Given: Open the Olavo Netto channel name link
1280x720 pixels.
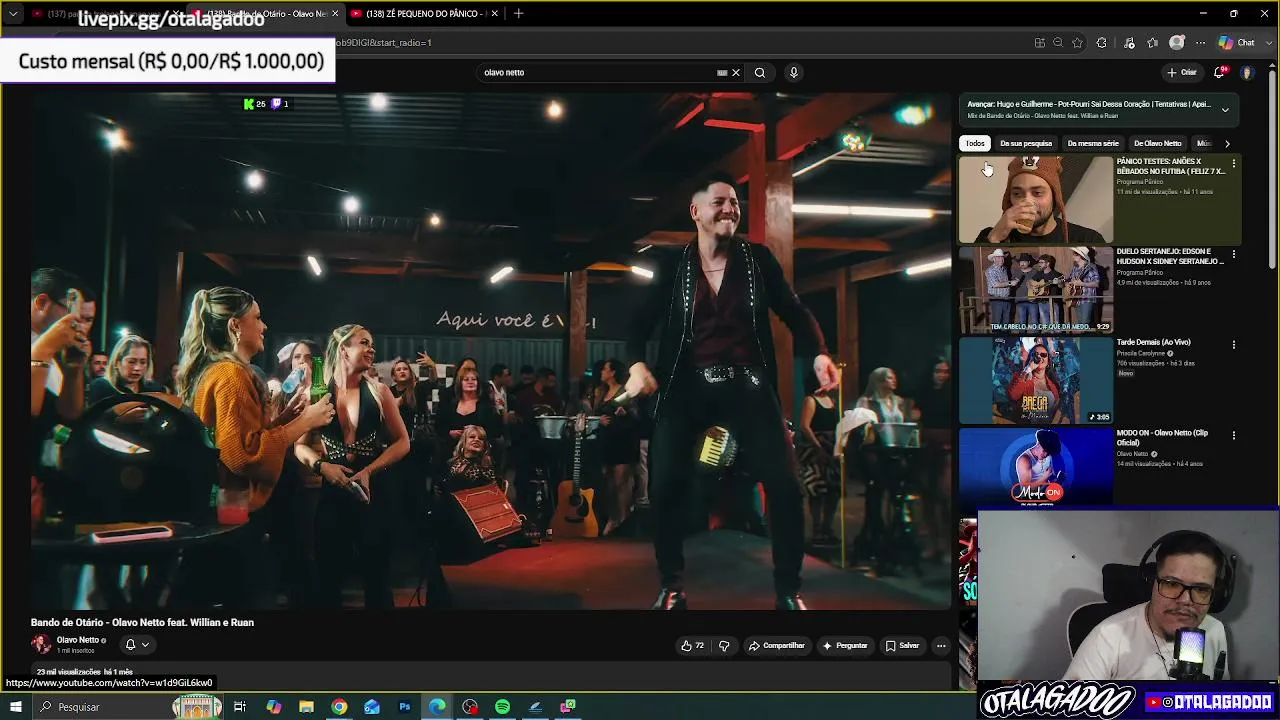Looking at the screenshot, I should point(77,640).
